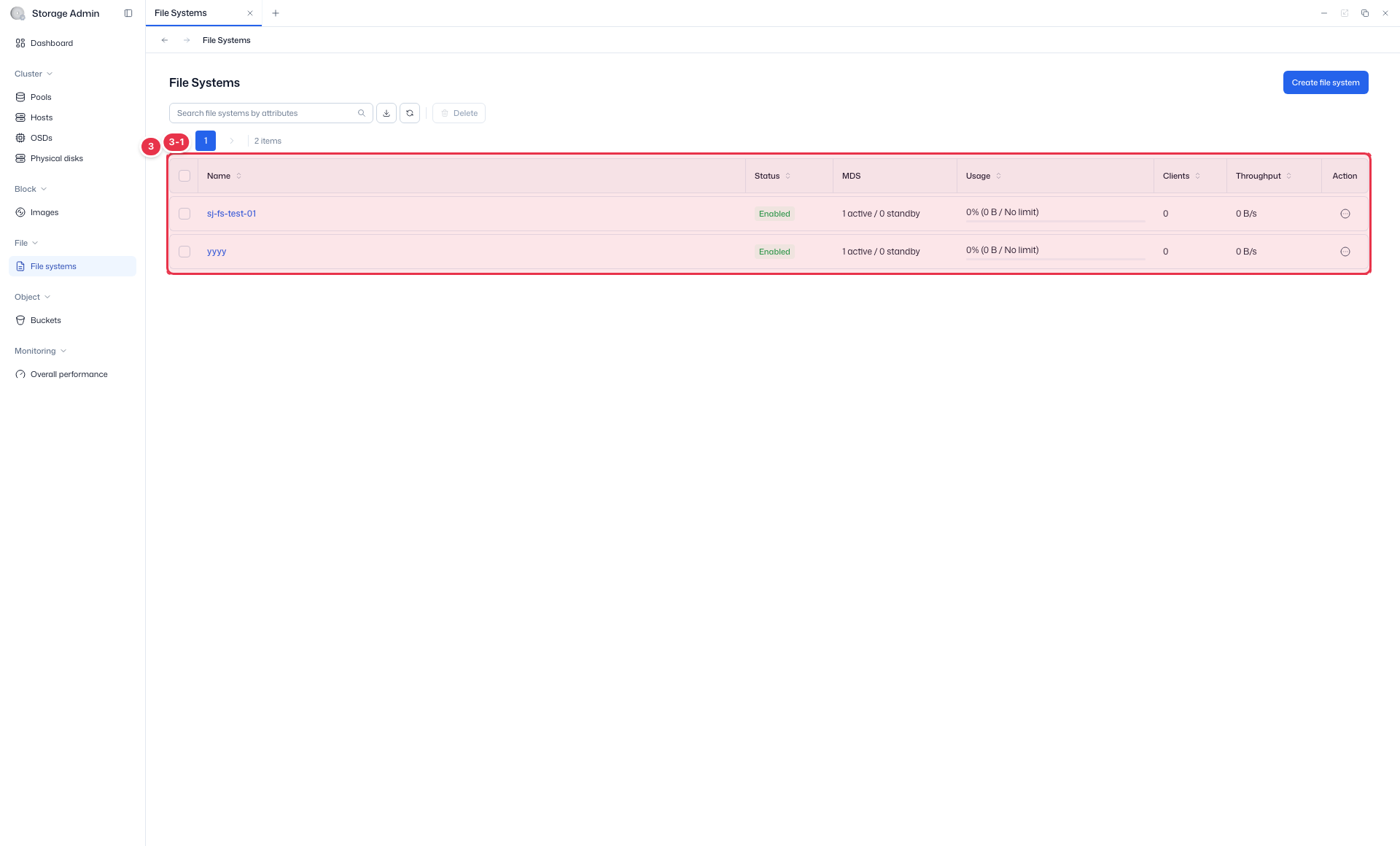Open Buckets in sidebar
This screenshot has width=1400, height=846.
click(x=72, y=320)
